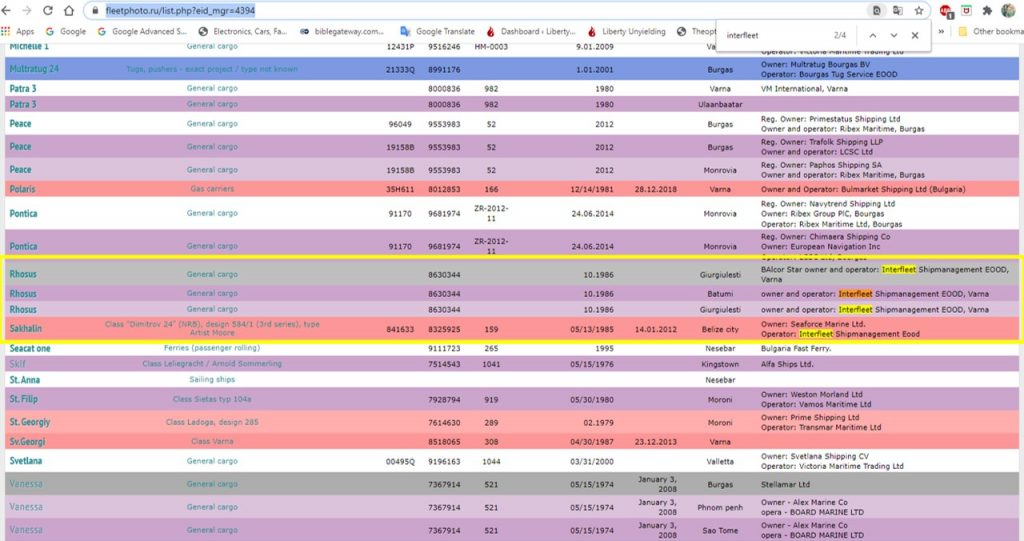
Task: Jump to next find match
Action: 893,35
